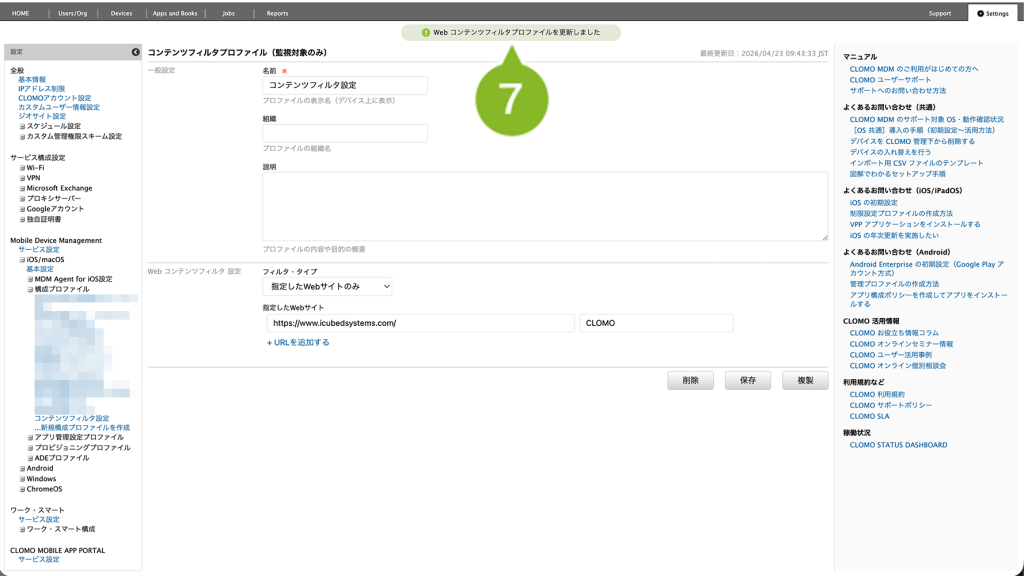Collapse the 設定 sidebar with arrow icon

coord(136,52)
